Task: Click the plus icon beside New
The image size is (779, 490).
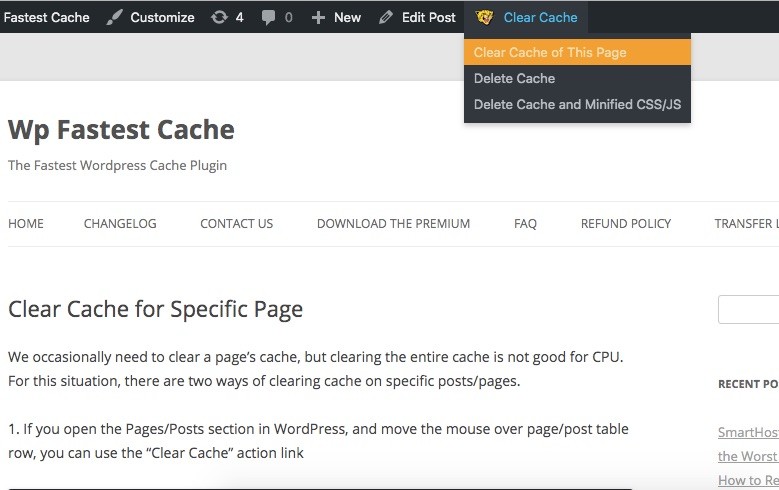Action: pyautogui.click(x=319, y=17)
